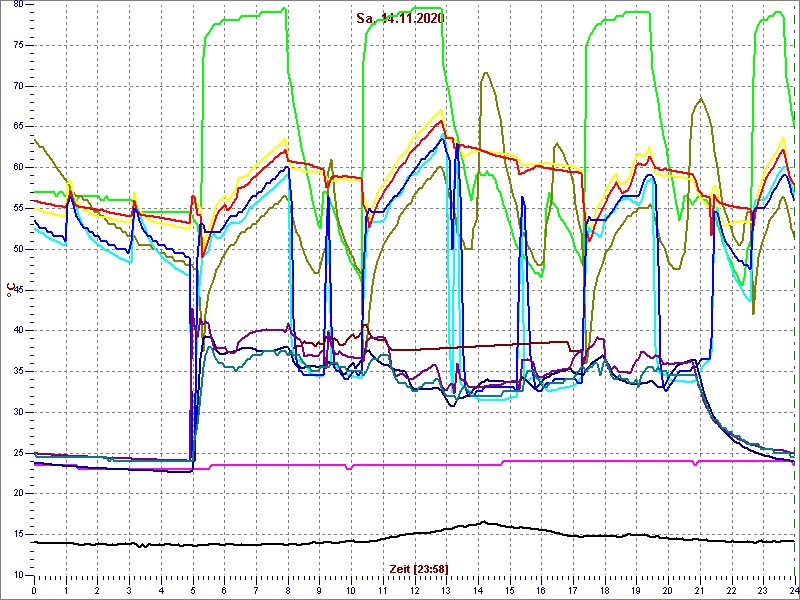Click hour label 9 on time axis

319,590
